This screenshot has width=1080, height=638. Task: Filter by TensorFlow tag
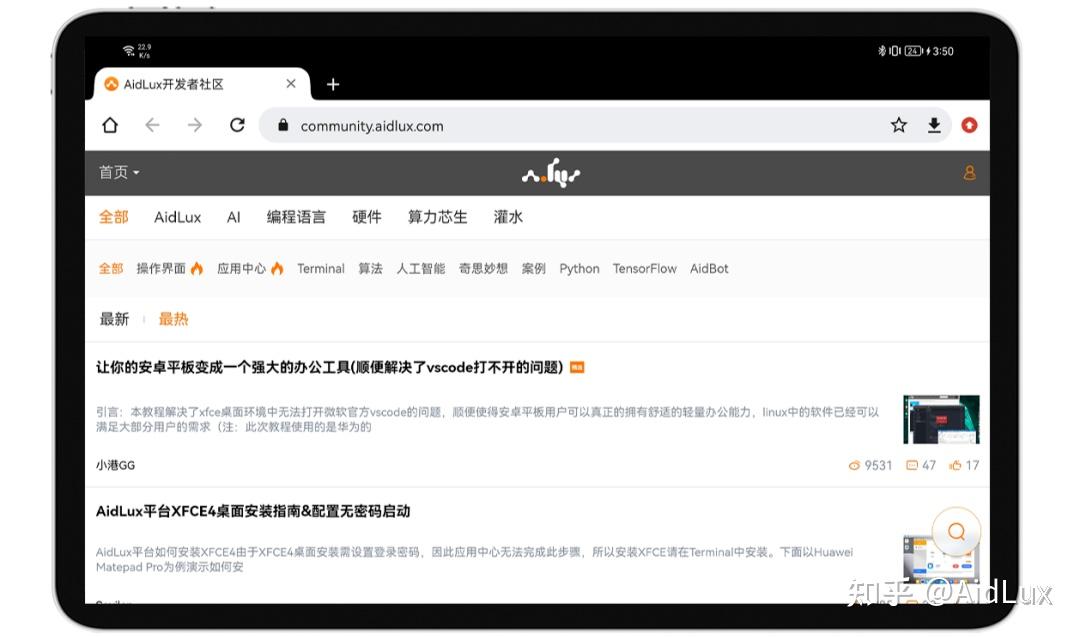645,269
